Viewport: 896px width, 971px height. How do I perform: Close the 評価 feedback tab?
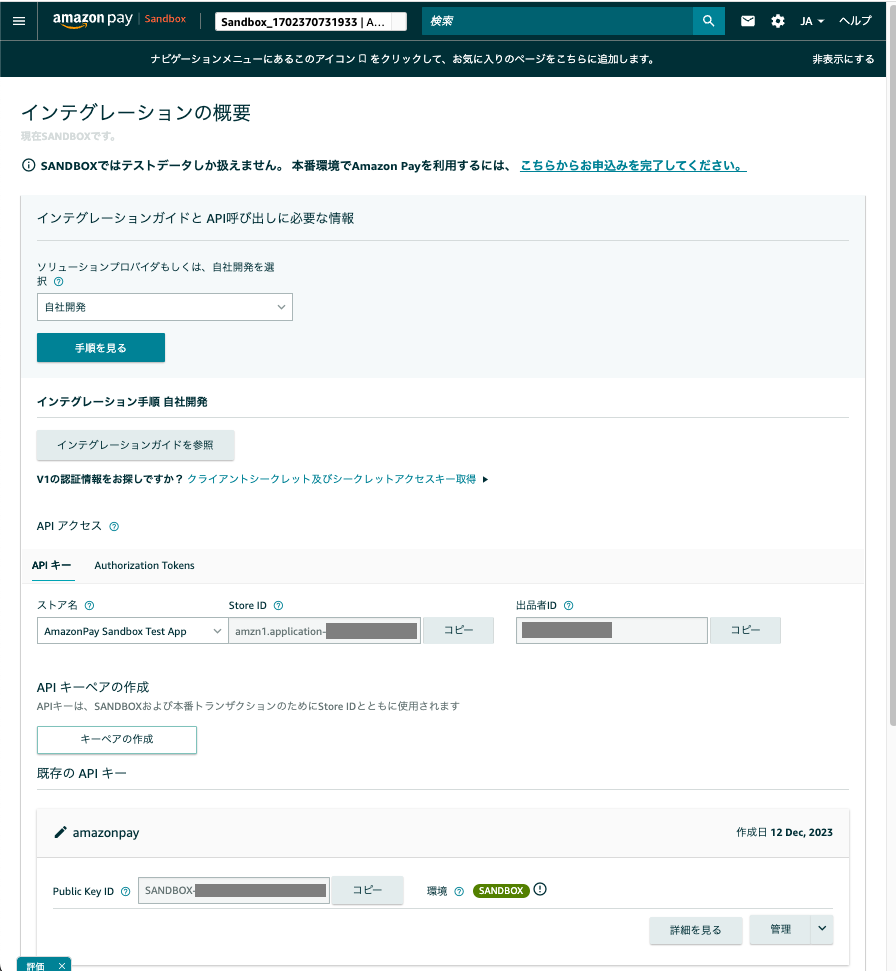coord(61,965)
